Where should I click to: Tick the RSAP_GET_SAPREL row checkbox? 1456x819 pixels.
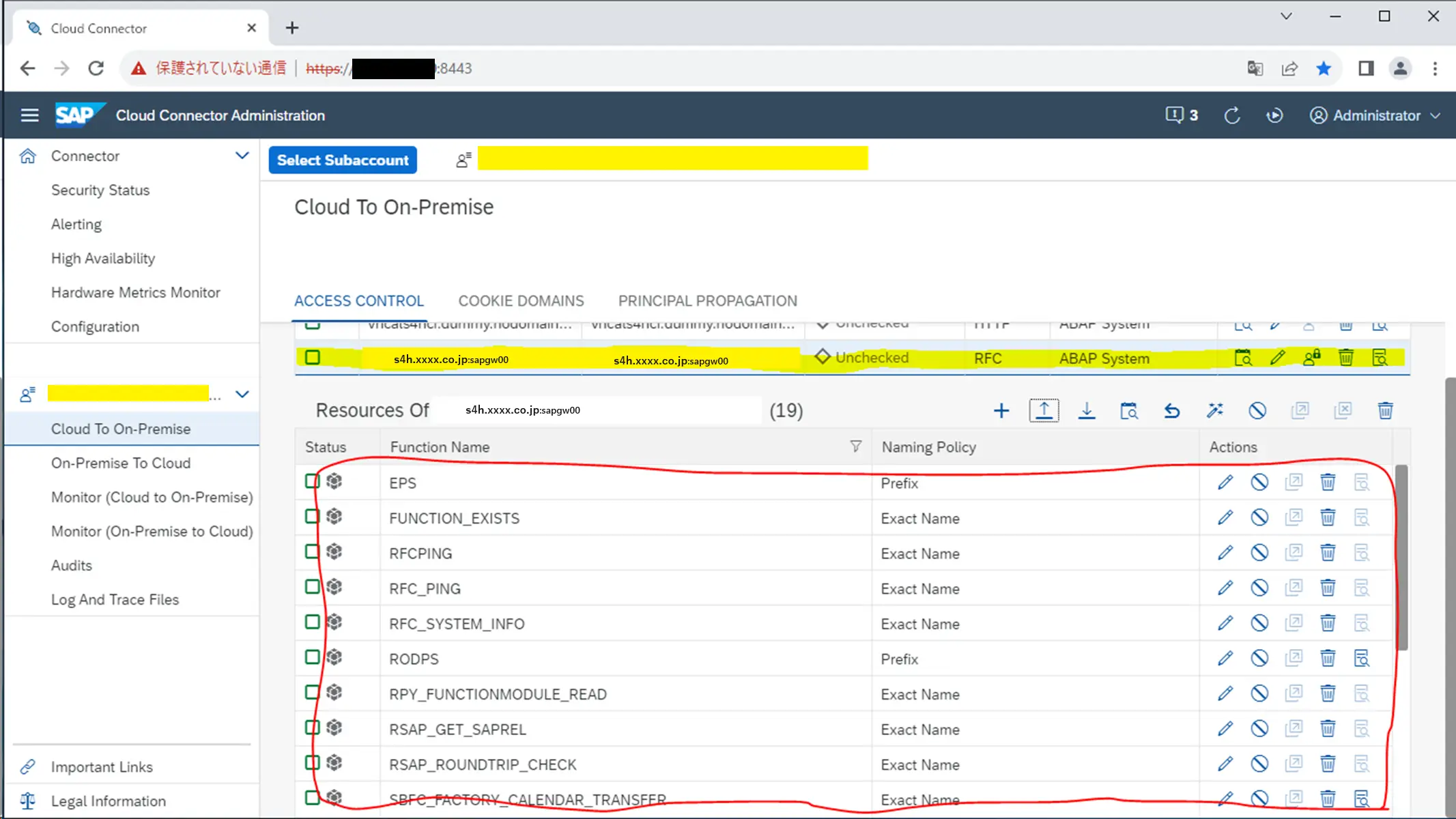pyautogui.click(x=312, y=728)
